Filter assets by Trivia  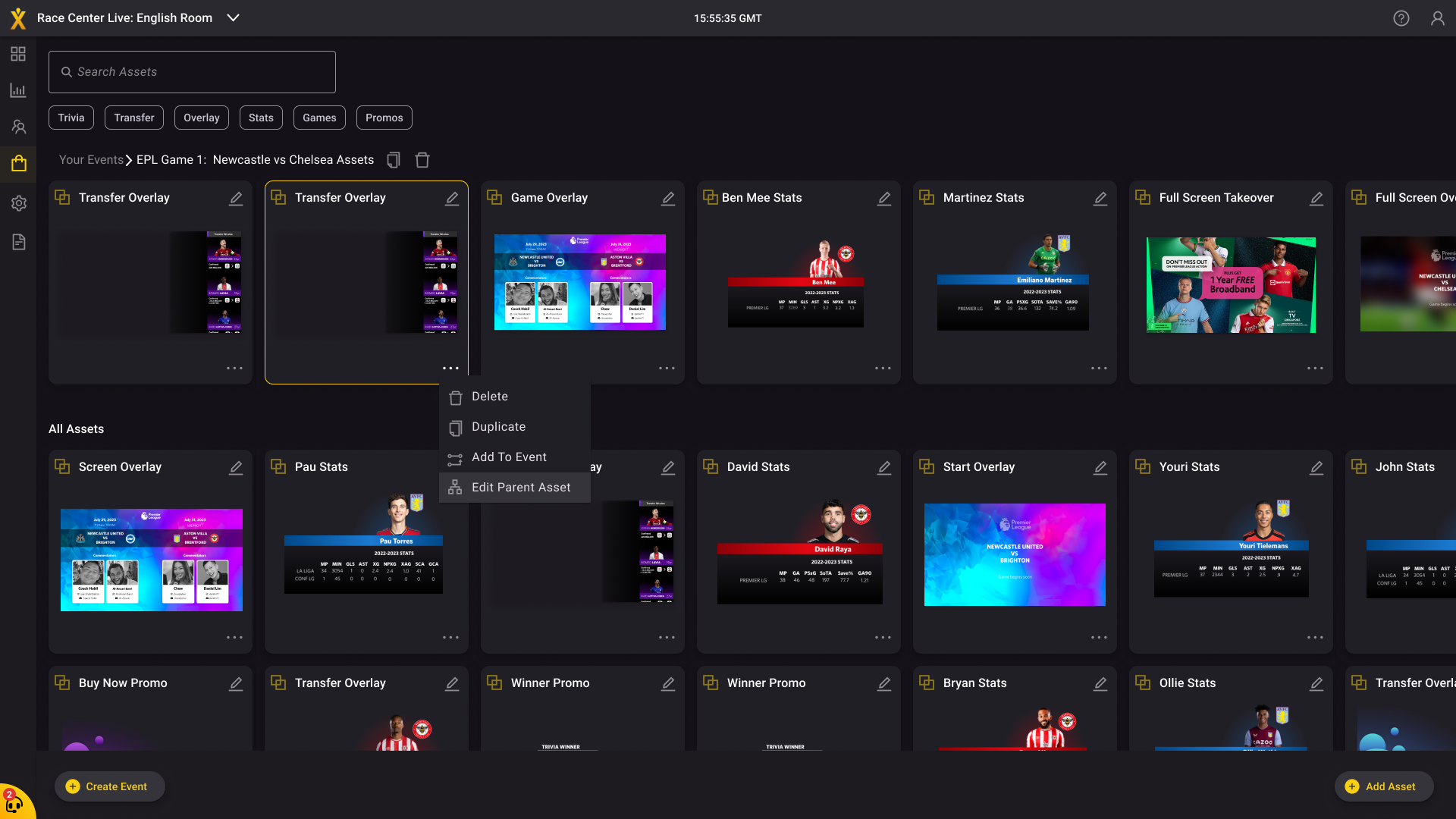(71, 118)
